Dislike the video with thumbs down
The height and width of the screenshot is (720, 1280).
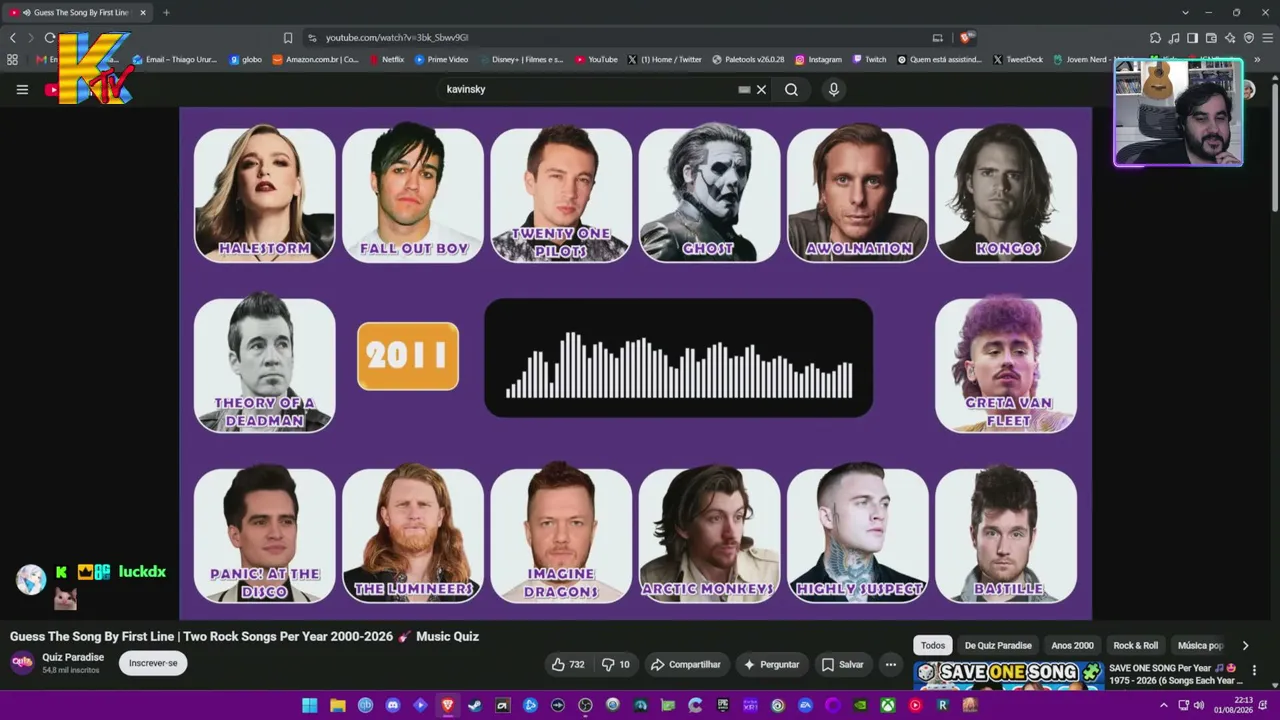coord(615,665)
